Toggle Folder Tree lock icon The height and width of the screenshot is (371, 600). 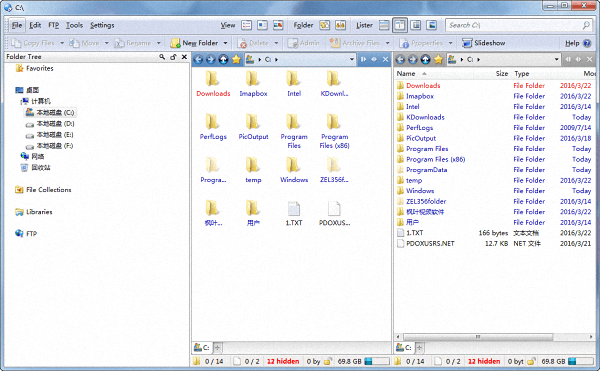173,57
